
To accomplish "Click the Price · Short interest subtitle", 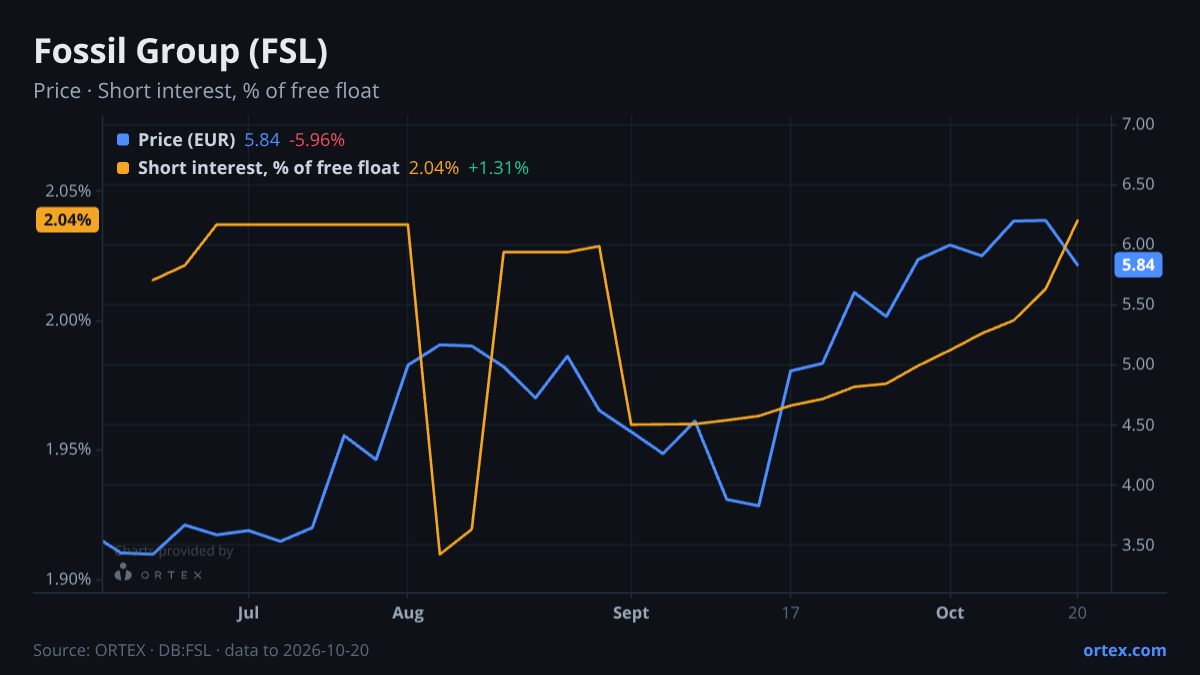I will (x=206, y=91).
